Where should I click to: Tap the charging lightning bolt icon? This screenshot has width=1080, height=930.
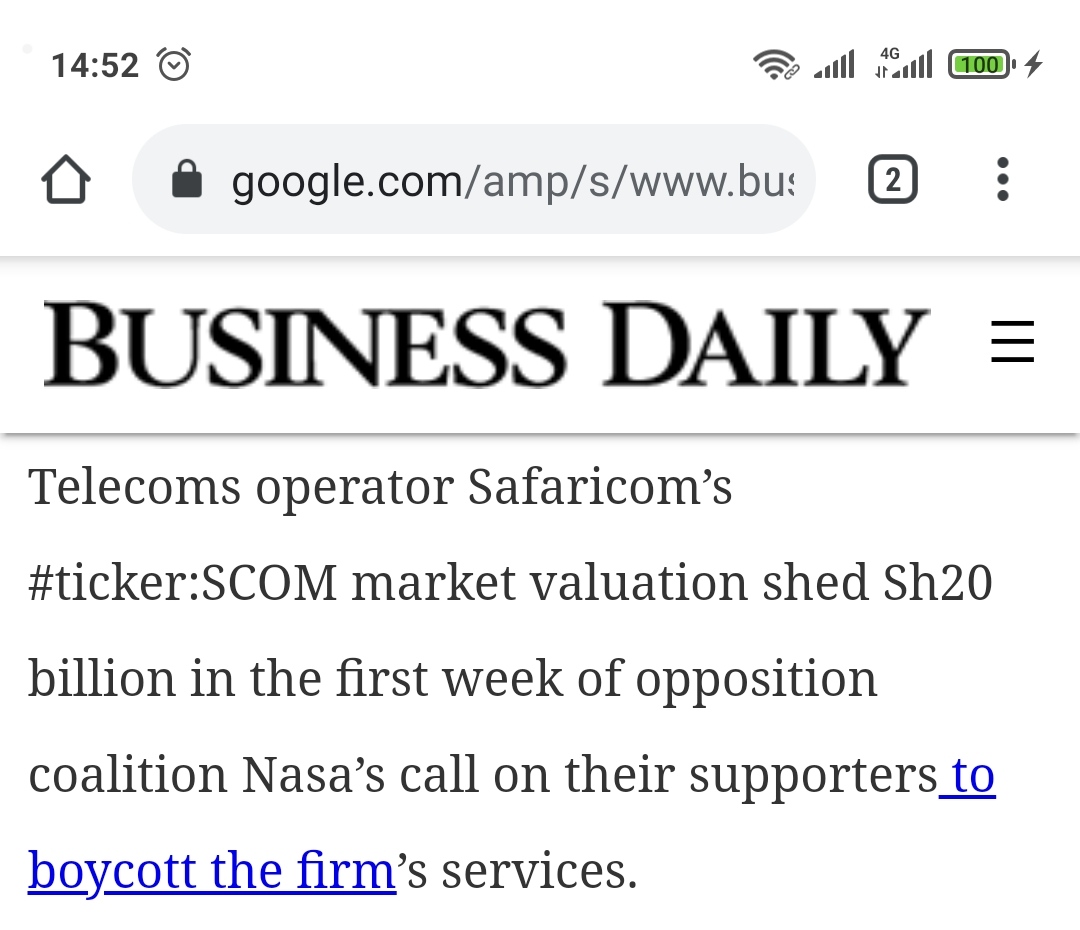point(1033,64)
